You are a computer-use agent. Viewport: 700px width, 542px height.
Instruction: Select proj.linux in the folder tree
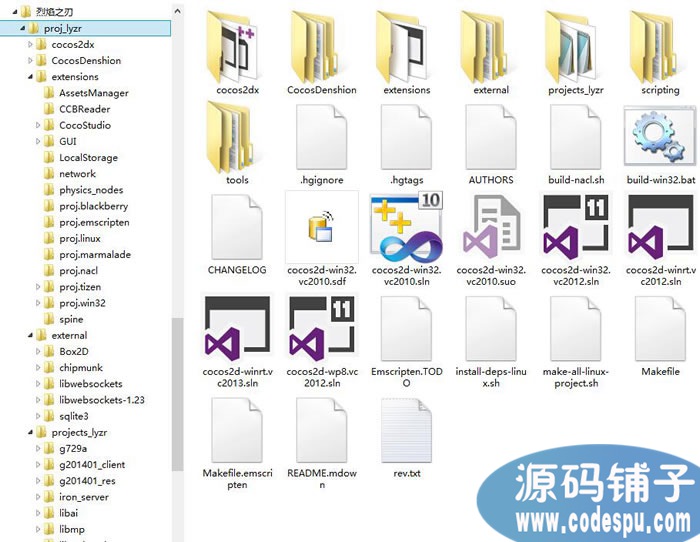click(80, 238)
